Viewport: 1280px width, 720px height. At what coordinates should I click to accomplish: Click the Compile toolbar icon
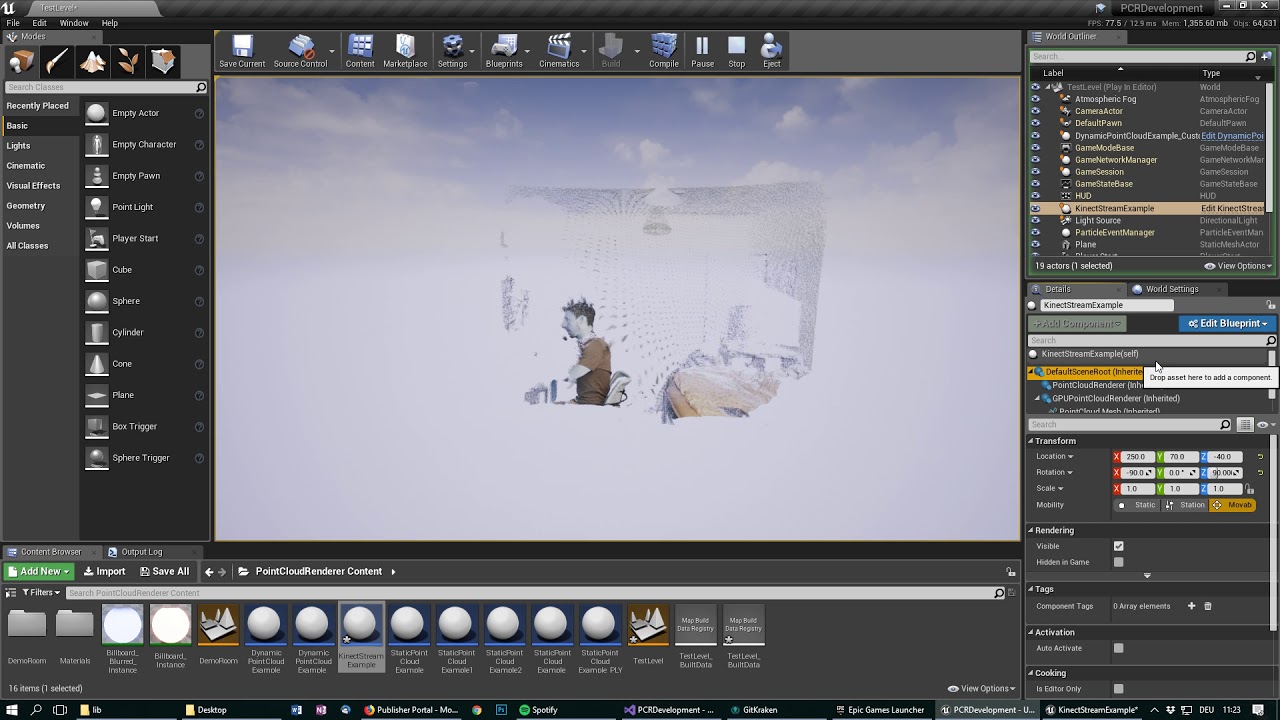tap(664, 51)
